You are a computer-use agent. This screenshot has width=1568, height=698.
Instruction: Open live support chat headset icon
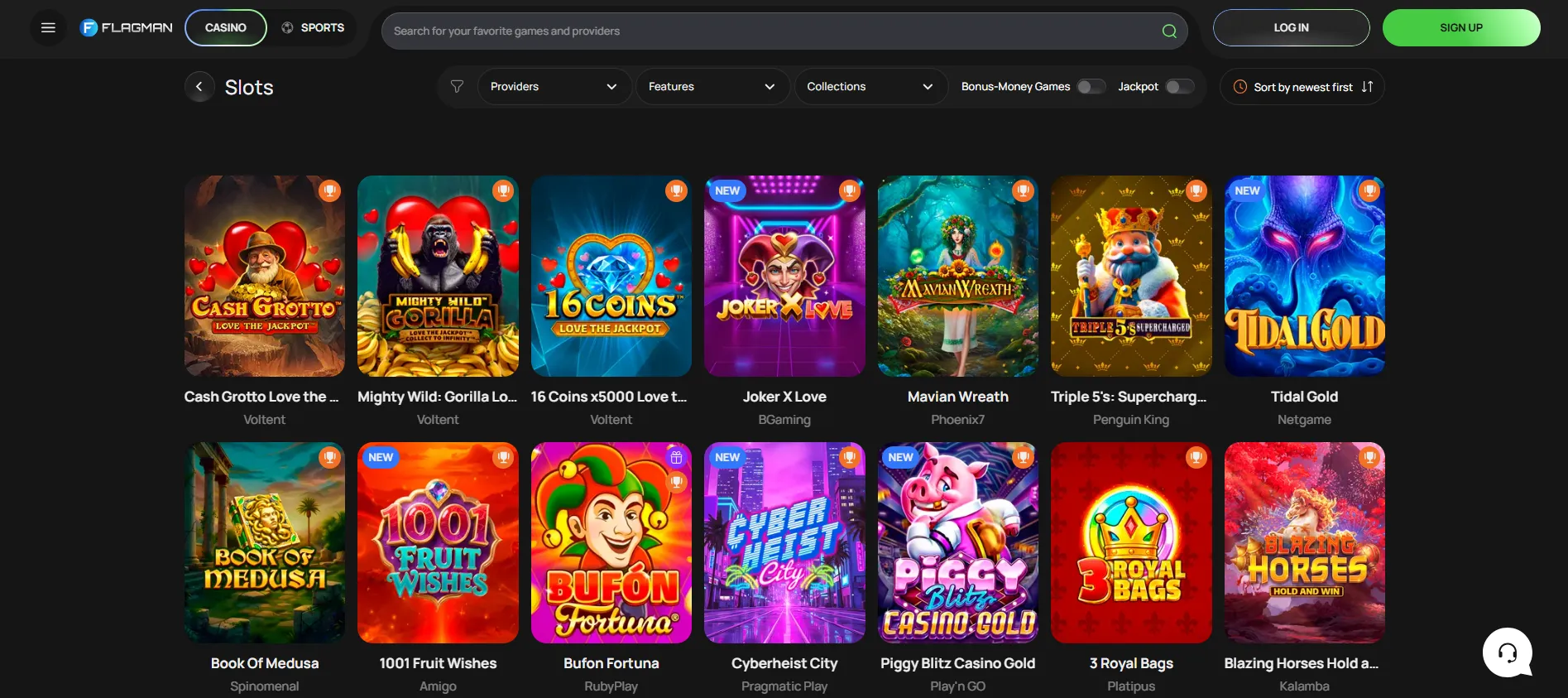pyautogui.click(x=1508, y=652)
